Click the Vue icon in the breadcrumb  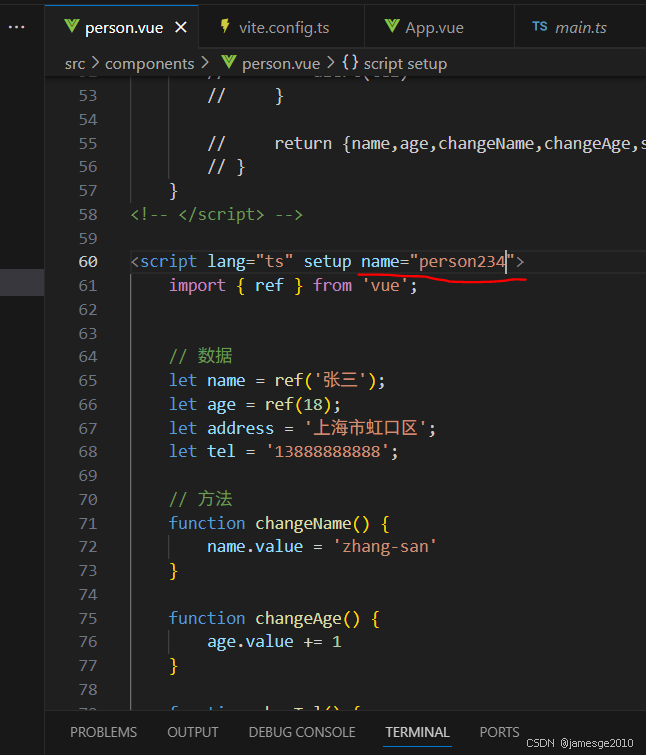pos(229,63)
